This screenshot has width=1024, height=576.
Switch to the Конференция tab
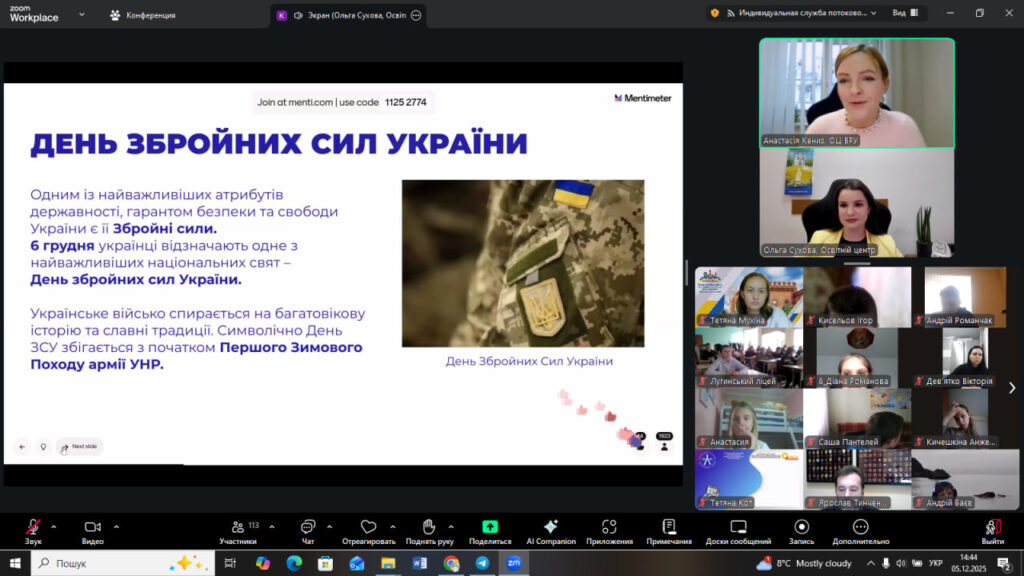(143, 15)
